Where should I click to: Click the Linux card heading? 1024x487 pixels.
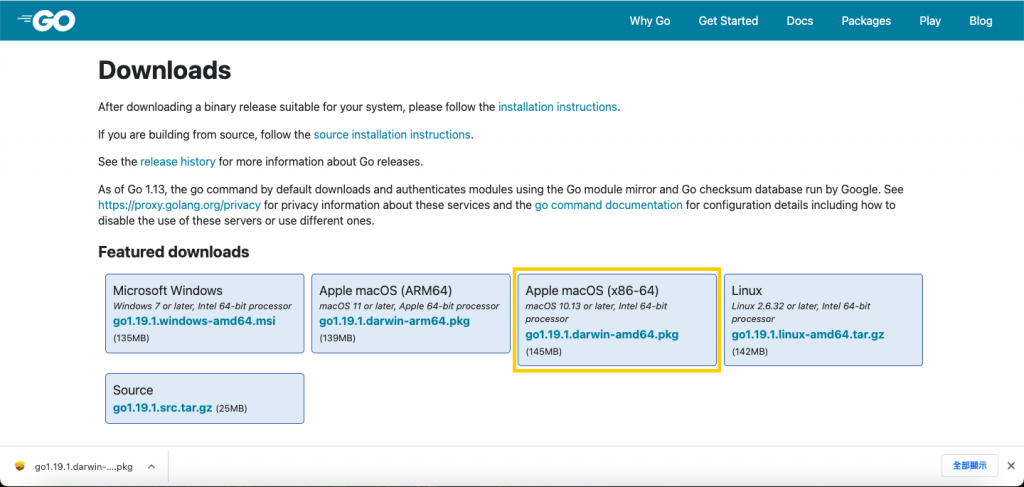tap(746, 291)
